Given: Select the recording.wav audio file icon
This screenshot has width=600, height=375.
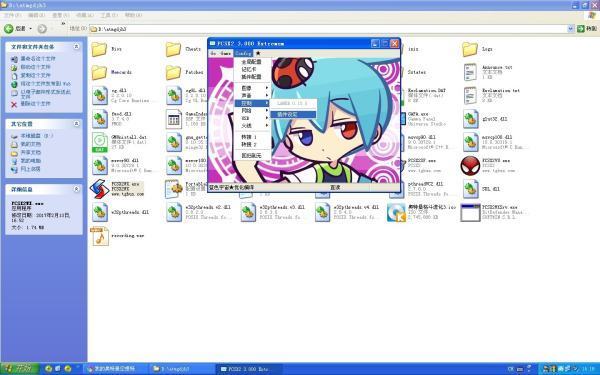Looking at the screenshot, I should 99,236.
